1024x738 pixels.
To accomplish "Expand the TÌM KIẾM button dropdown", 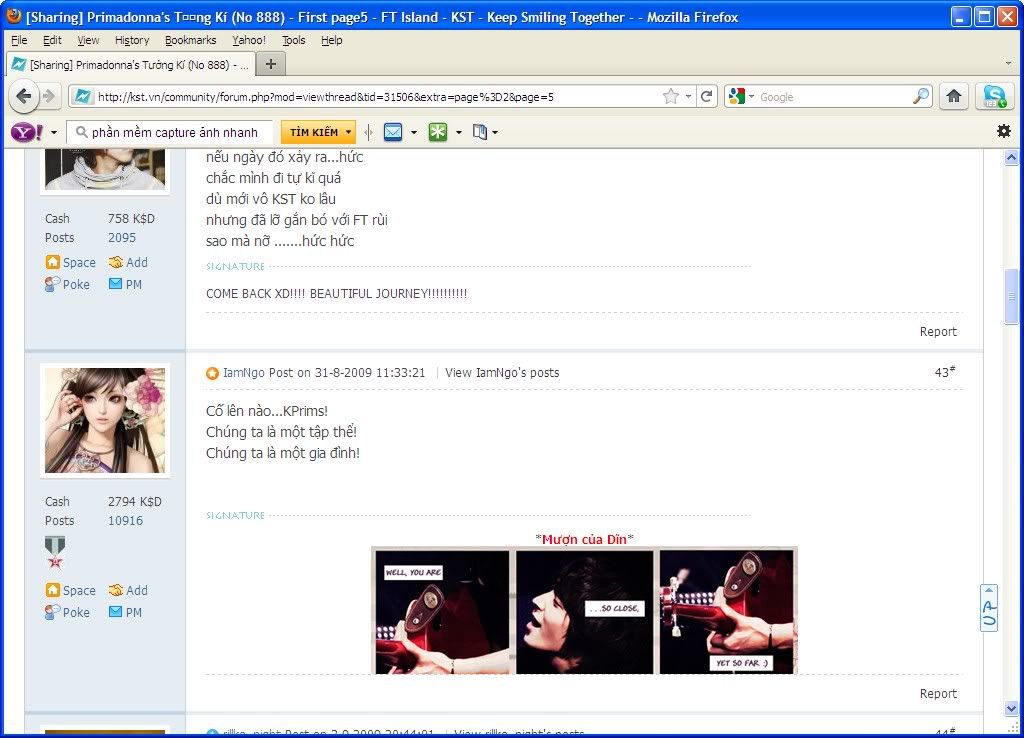I will pos(348,132).
